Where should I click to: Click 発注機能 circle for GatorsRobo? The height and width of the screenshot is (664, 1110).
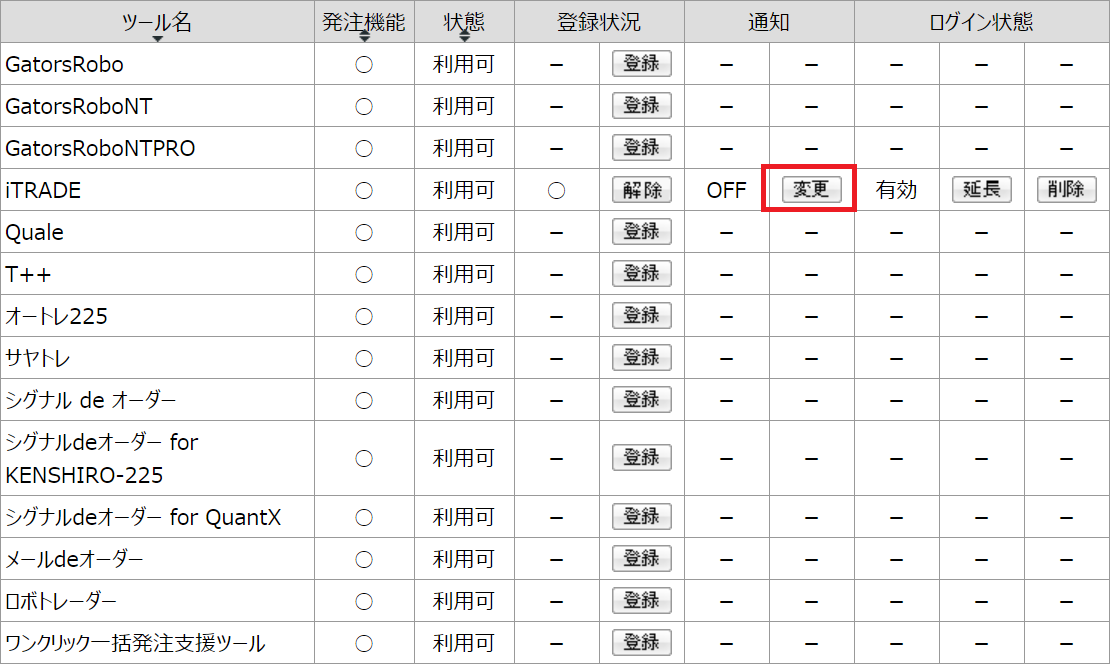(x=364, y=65)
